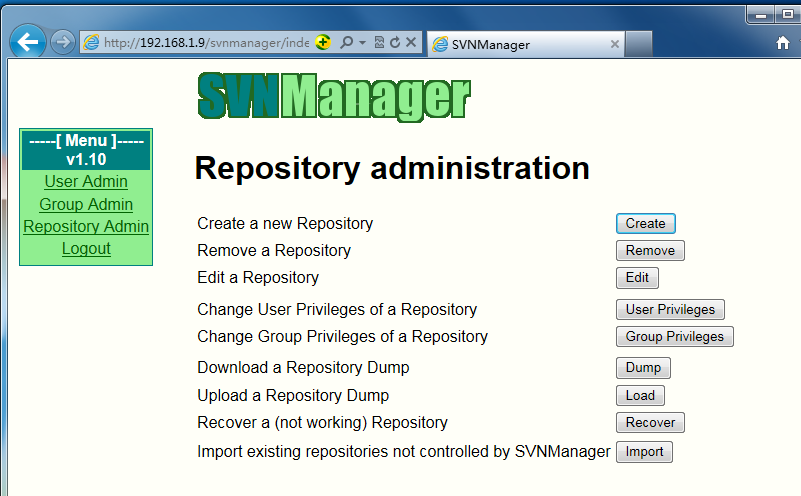
Task: Select the SVNManager browser tab
Action: pos(526,44)
